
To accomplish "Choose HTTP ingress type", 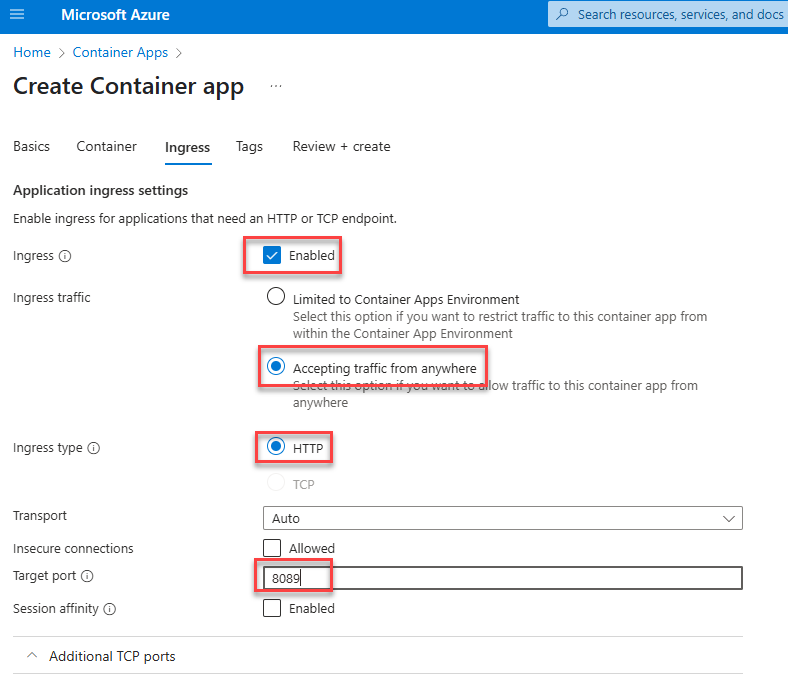I will [276, 448].
